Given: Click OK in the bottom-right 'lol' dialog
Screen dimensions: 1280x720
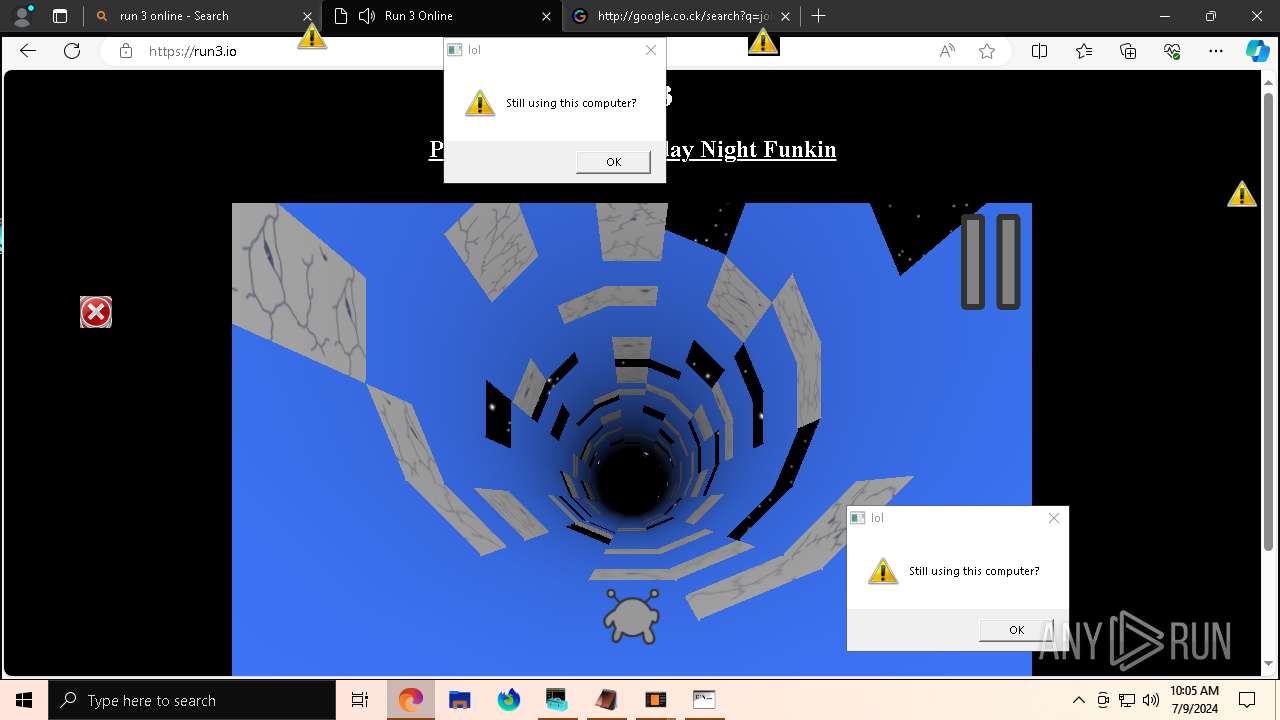Looking at the screenshot, I should 1016,630.
